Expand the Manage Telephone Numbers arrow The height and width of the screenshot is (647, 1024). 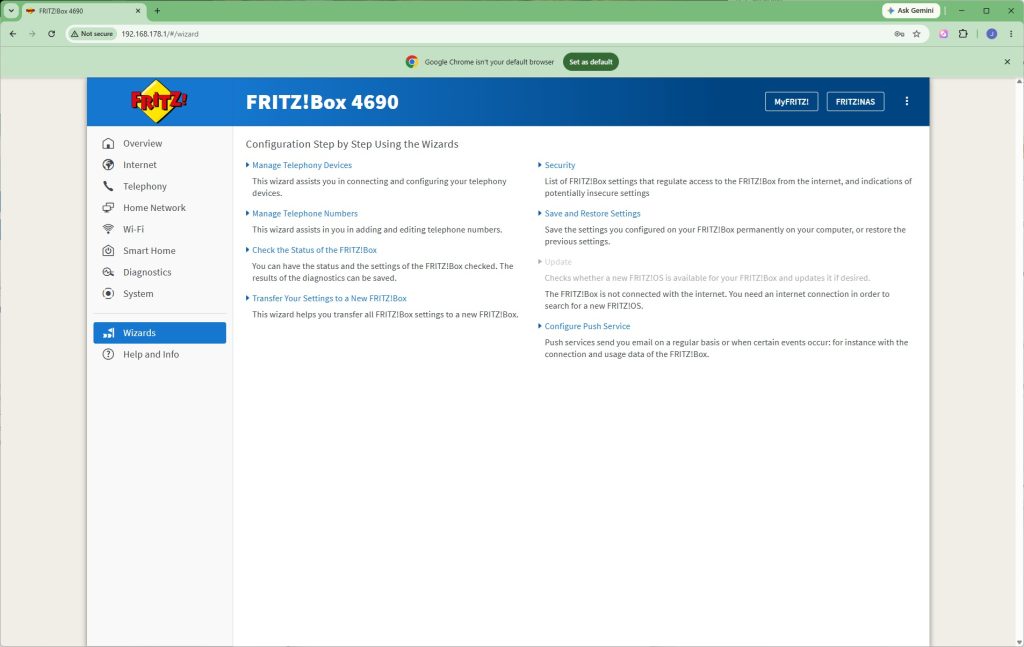[x=248, y=213]
